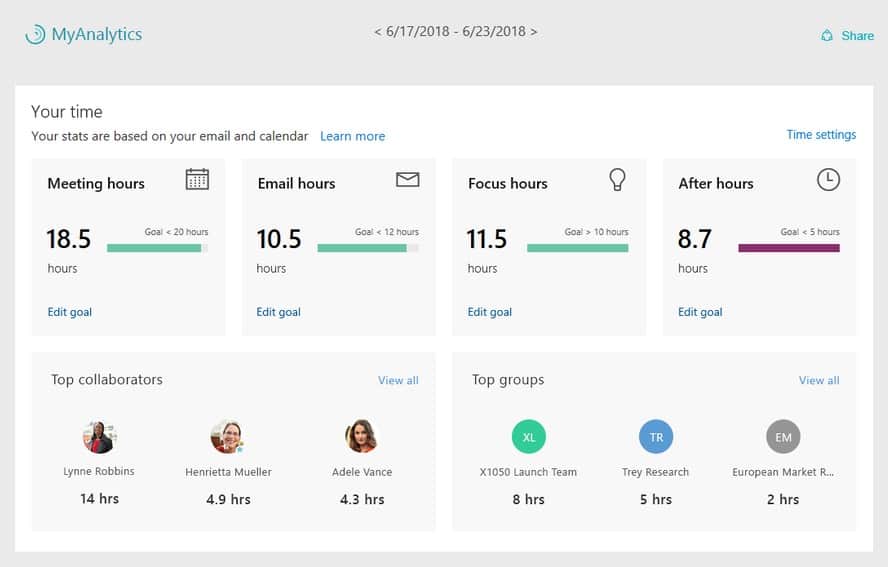
Task: Select Lynne Robbins profile photo
Action: point(99,437)
